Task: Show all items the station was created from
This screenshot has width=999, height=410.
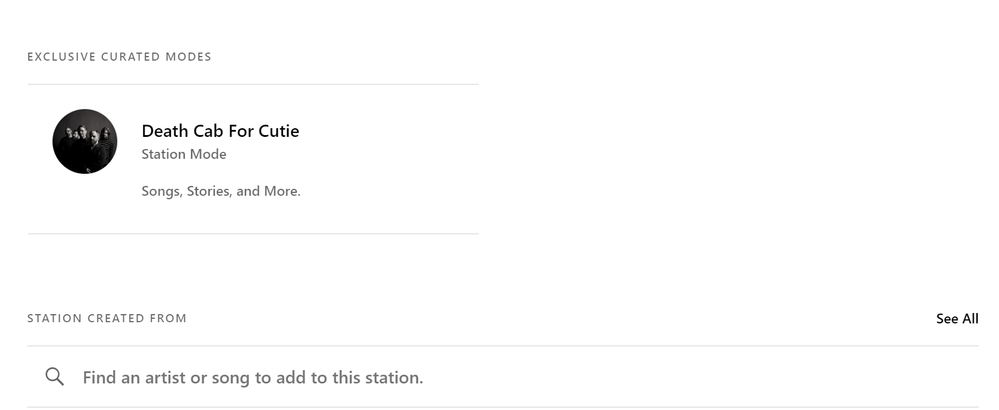Action: pyautogui.click(x=957, y=319)
